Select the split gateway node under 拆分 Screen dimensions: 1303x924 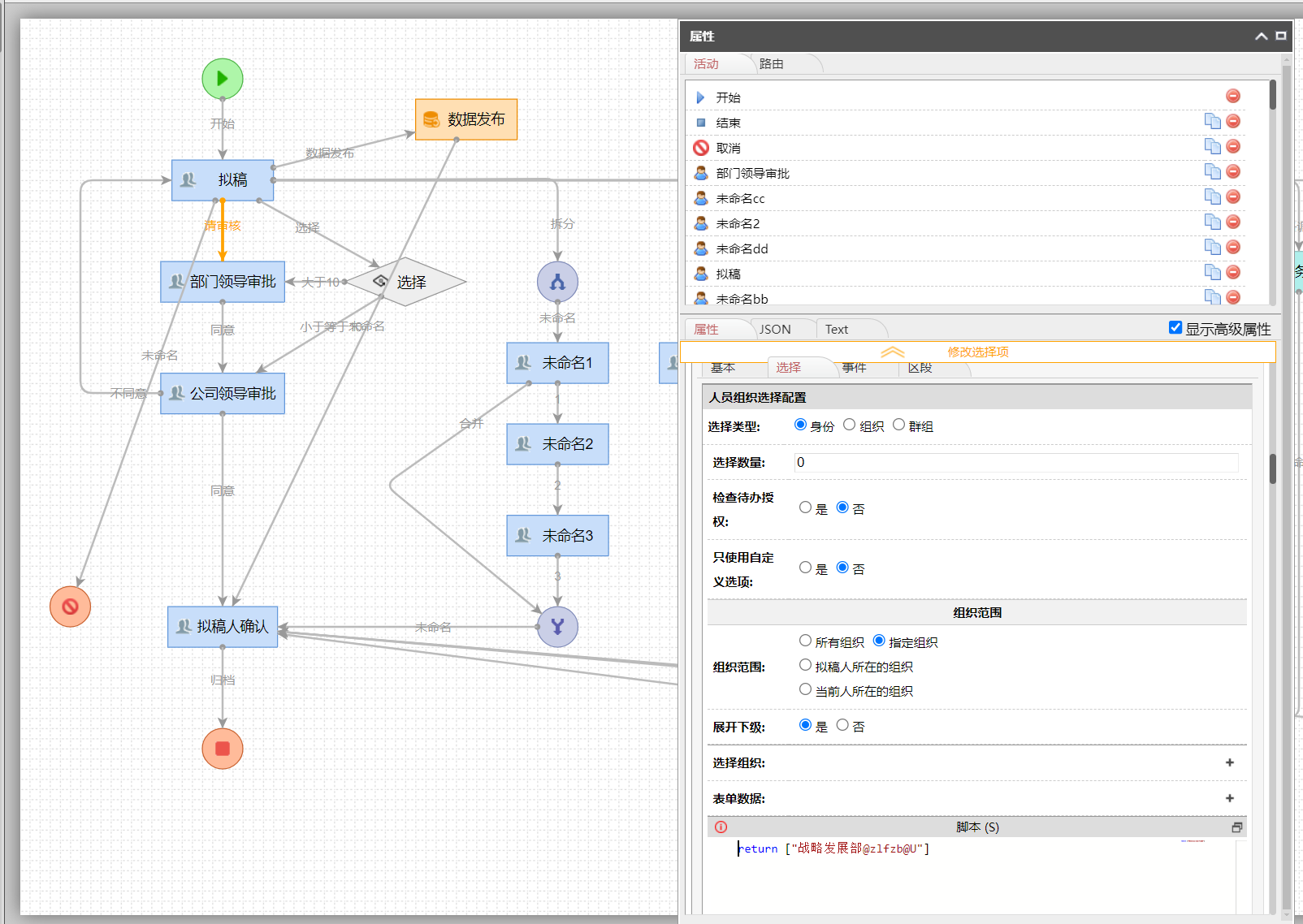pos(557,282)
